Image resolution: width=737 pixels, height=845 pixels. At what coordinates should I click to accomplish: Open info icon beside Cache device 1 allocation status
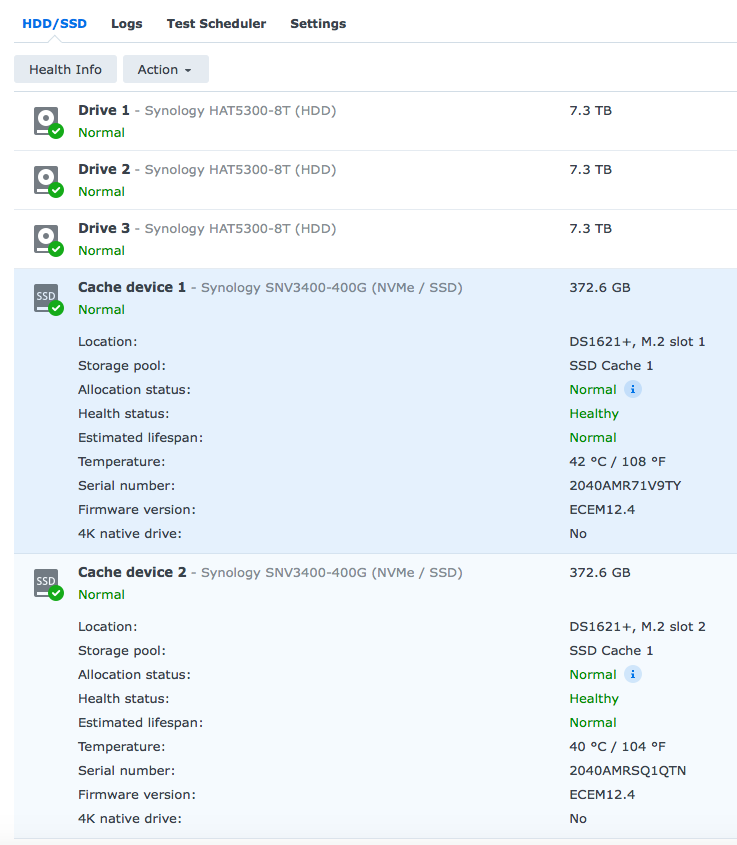click(x=632, y=389)
